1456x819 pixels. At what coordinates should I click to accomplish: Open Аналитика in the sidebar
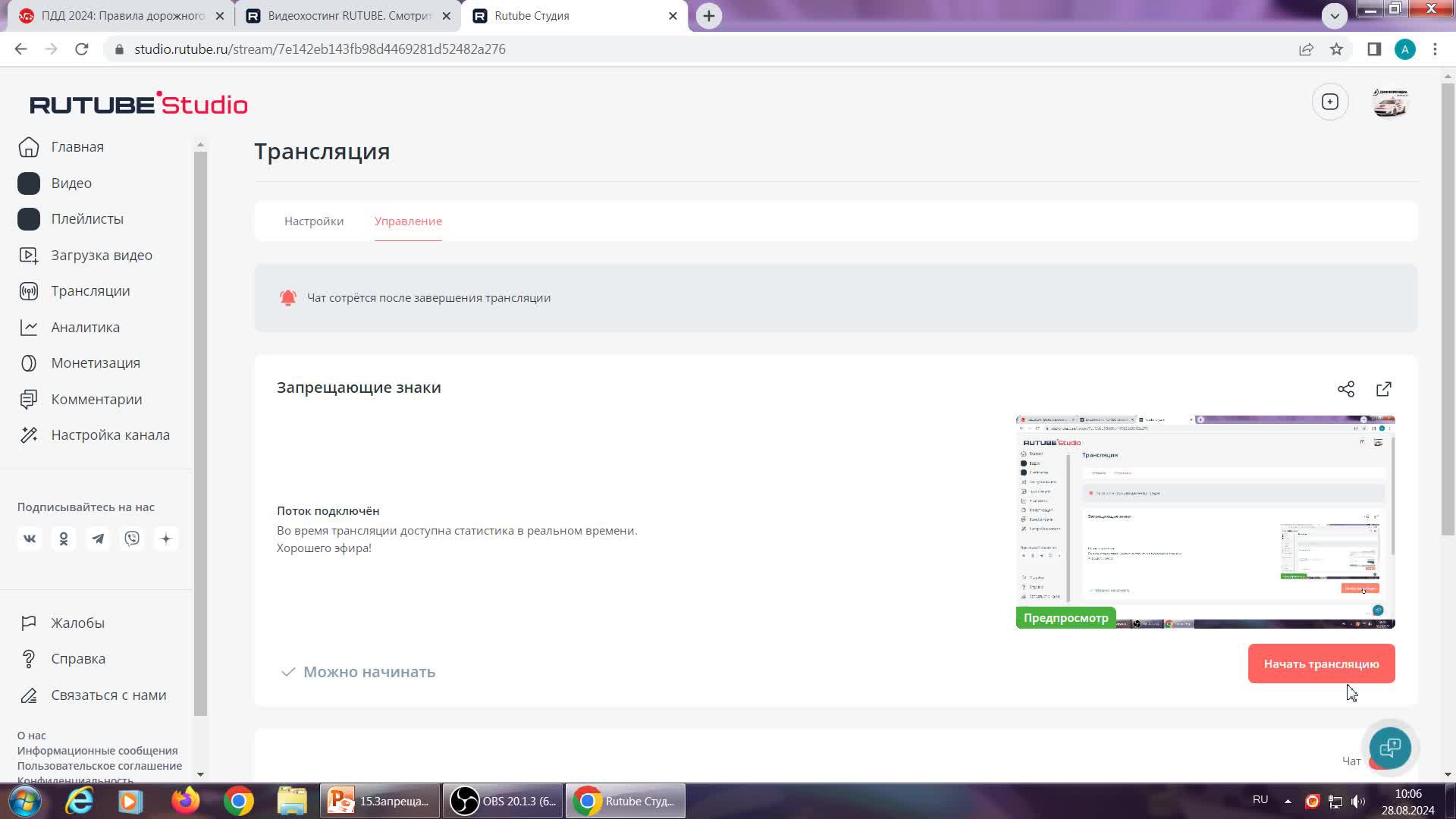(x=85, y=328)
